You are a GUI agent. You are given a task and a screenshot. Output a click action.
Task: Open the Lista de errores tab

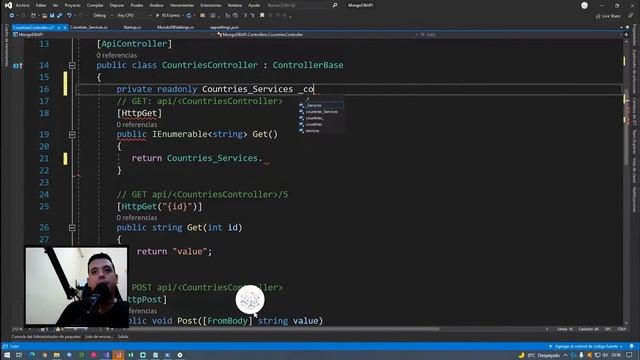99,337
